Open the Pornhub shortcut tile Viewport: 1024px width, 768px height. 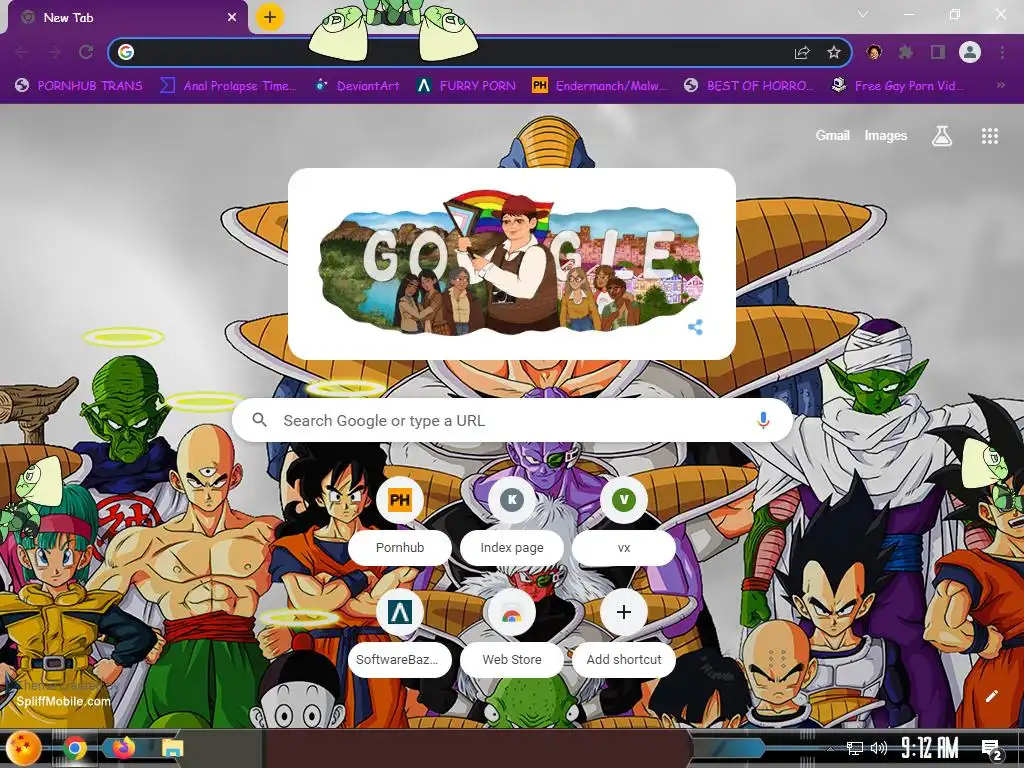pyautogui.click(x=400, y=520)
